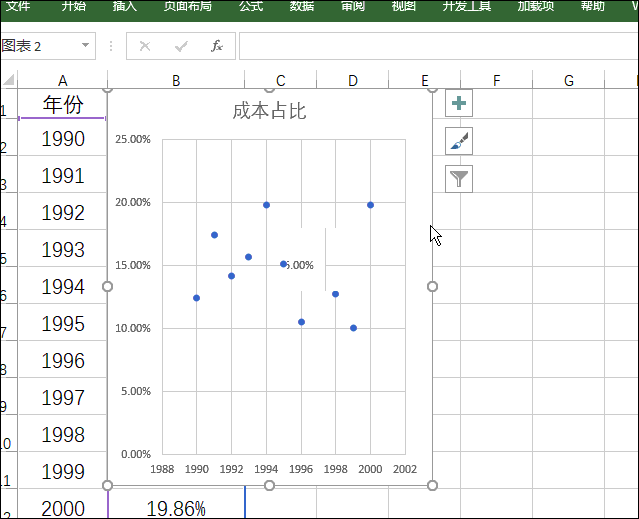The image size is (639, 519).
Task: Open the Chart Styles brush button
Action: [459, 141]
